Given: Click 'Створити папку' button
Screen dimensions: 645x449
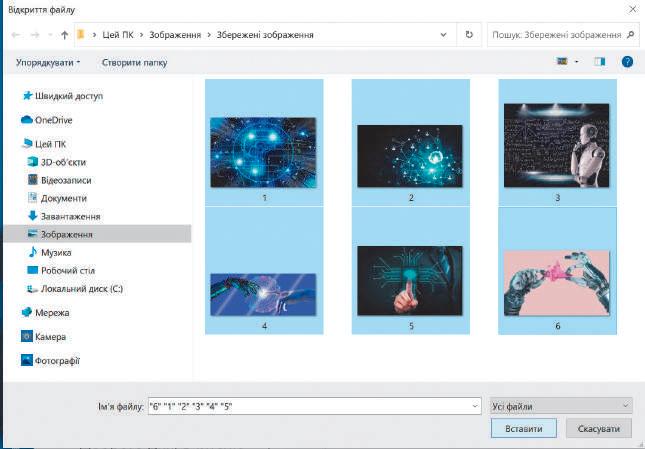Looking at the screenshot, I should tap(135, 62).
